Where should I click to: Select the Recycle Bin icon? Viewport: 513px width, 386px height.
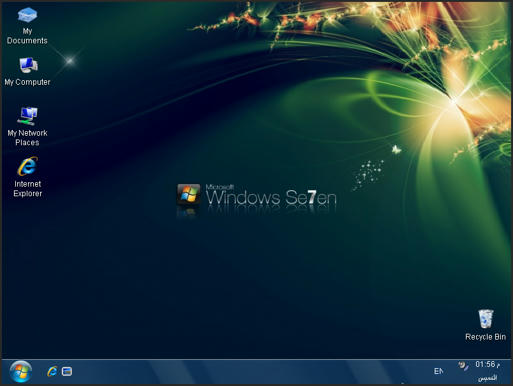pos(486,325)
